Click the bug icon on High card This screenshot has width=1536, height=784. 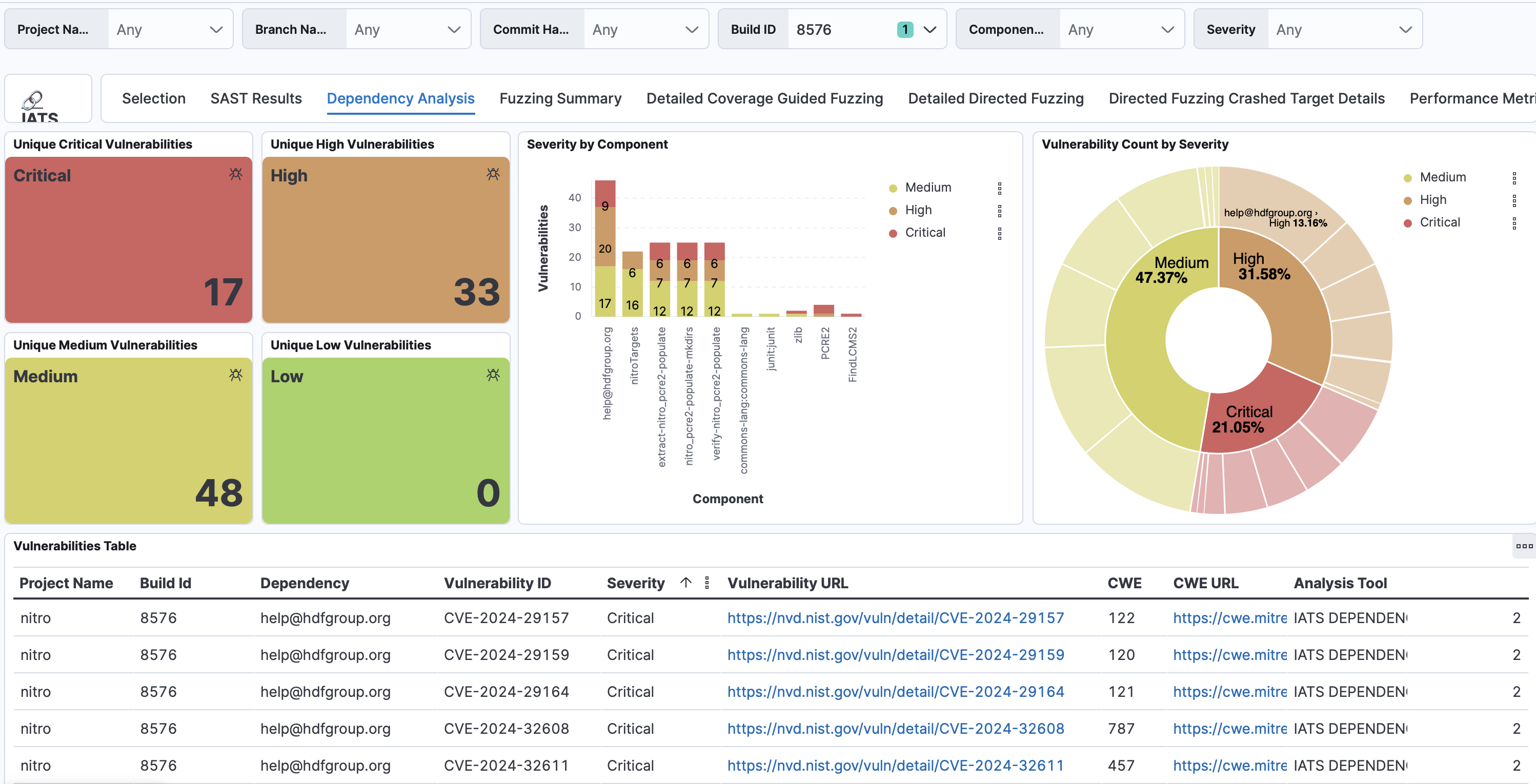tap(493, 174)
